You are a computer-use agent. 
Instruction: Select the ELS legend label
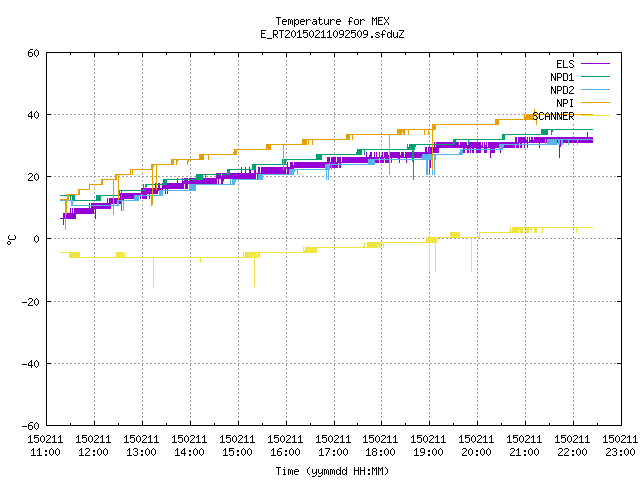tap(565, 64)
